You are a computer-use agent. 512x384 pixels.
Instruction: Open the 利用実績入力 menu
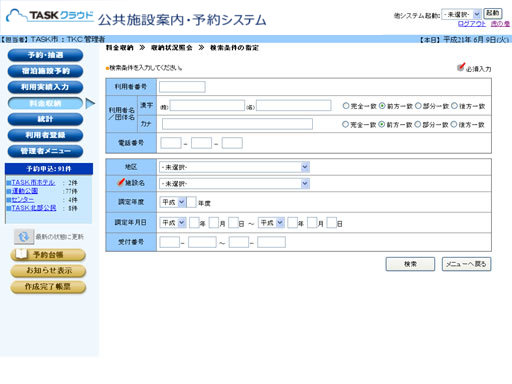tap(45, 87)
